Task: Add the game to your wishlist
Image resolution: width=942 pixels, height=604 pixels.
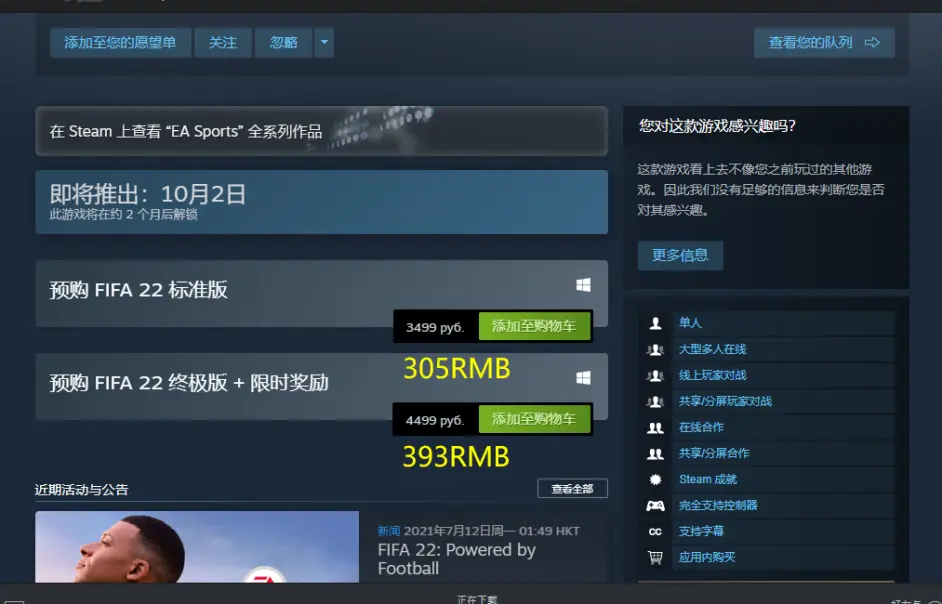Action: click(120, 42)
